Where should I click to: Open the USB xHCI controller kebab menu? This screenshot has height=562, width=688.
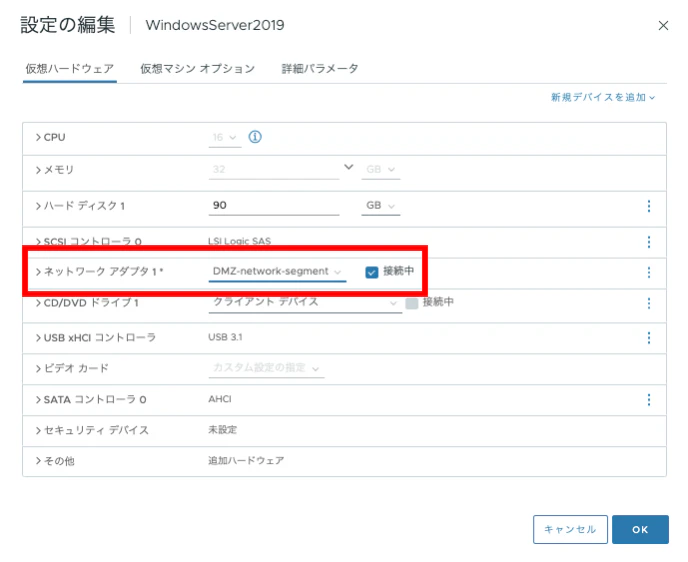pyautogui.click(x=649, y=337)
